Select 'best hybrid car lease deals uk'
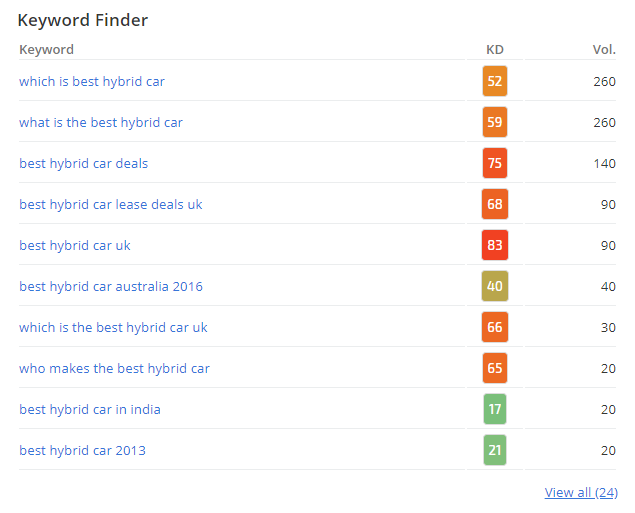Image resolution: width=635 pixels, height=513 pixels. pyautogui.click(x=111, y=205)
